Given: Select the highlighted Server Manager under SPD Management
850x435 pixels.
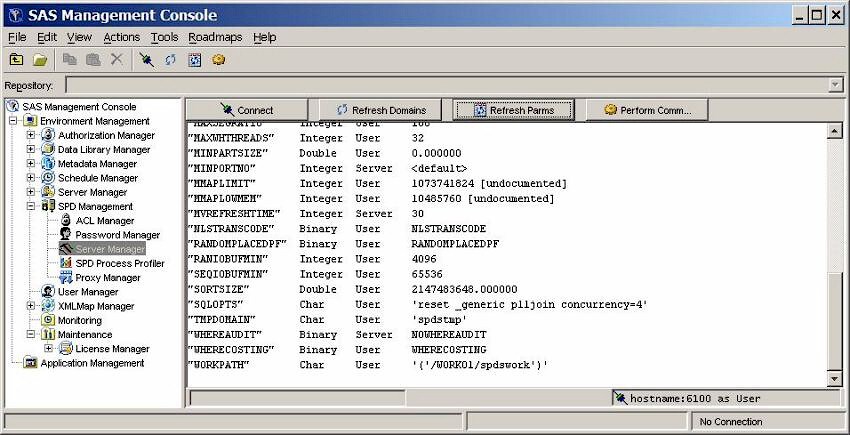Looking at the screenshot, I should [x=110, y=249].
